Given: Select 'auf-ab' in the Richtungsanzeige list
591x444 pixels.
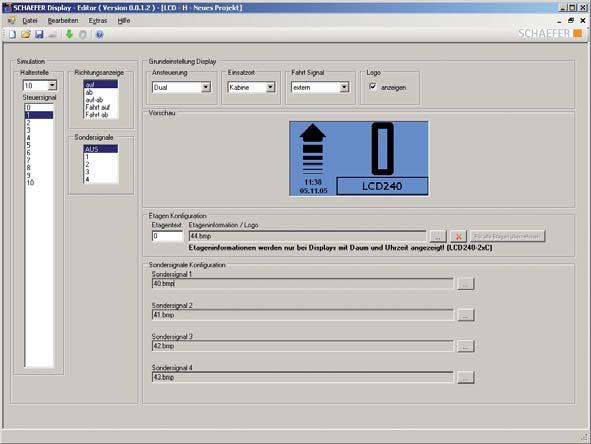Looking at the screenshot, I should tap(101, 100).
